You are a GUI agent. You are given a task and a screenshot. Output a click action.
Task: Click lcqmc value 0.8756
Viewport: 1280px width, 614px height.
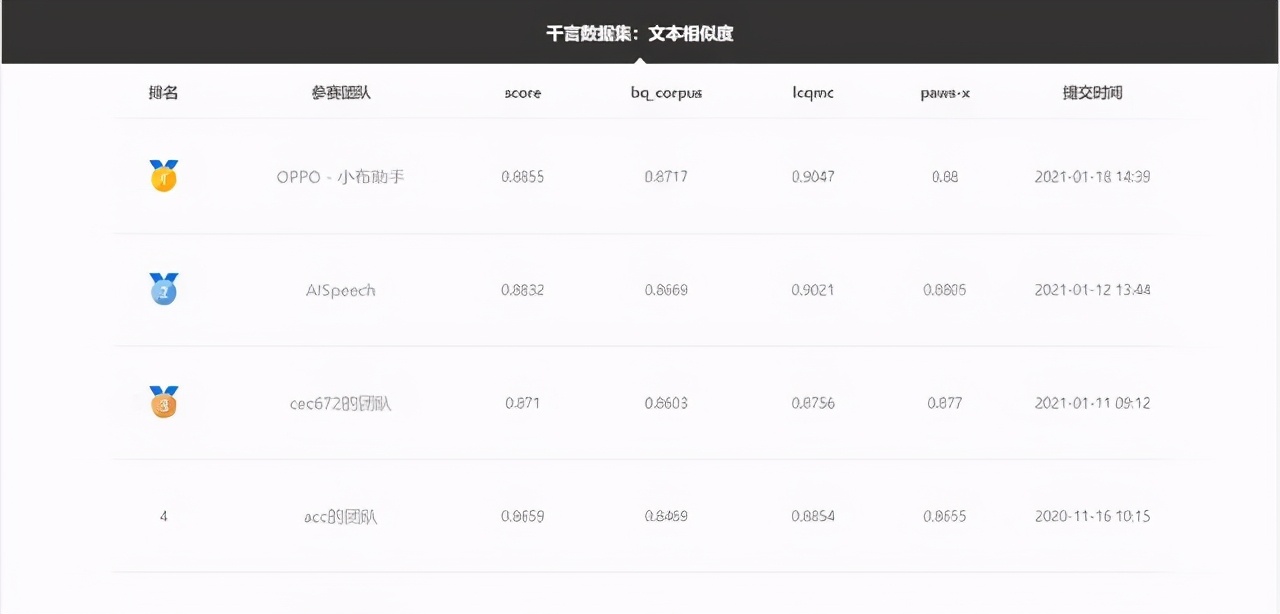tap(812, 403)
